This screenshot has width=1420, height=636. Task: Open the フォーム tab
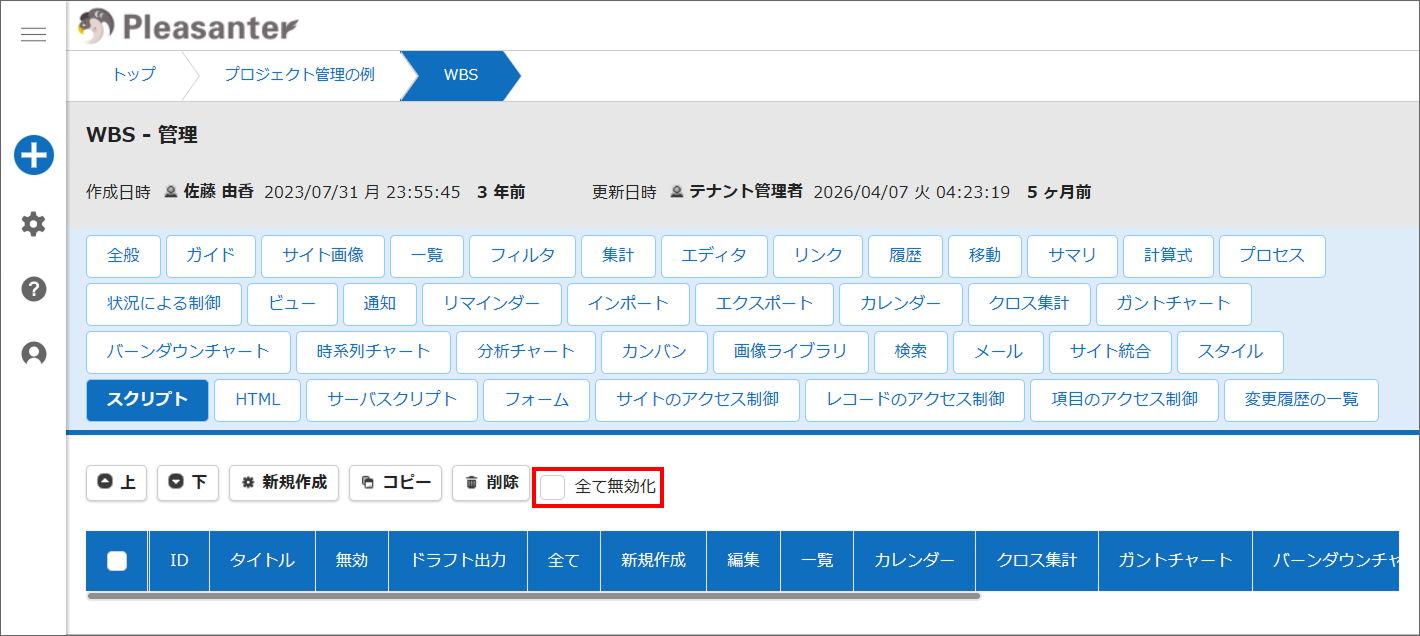pyautogui.click(x=537, y=400)
